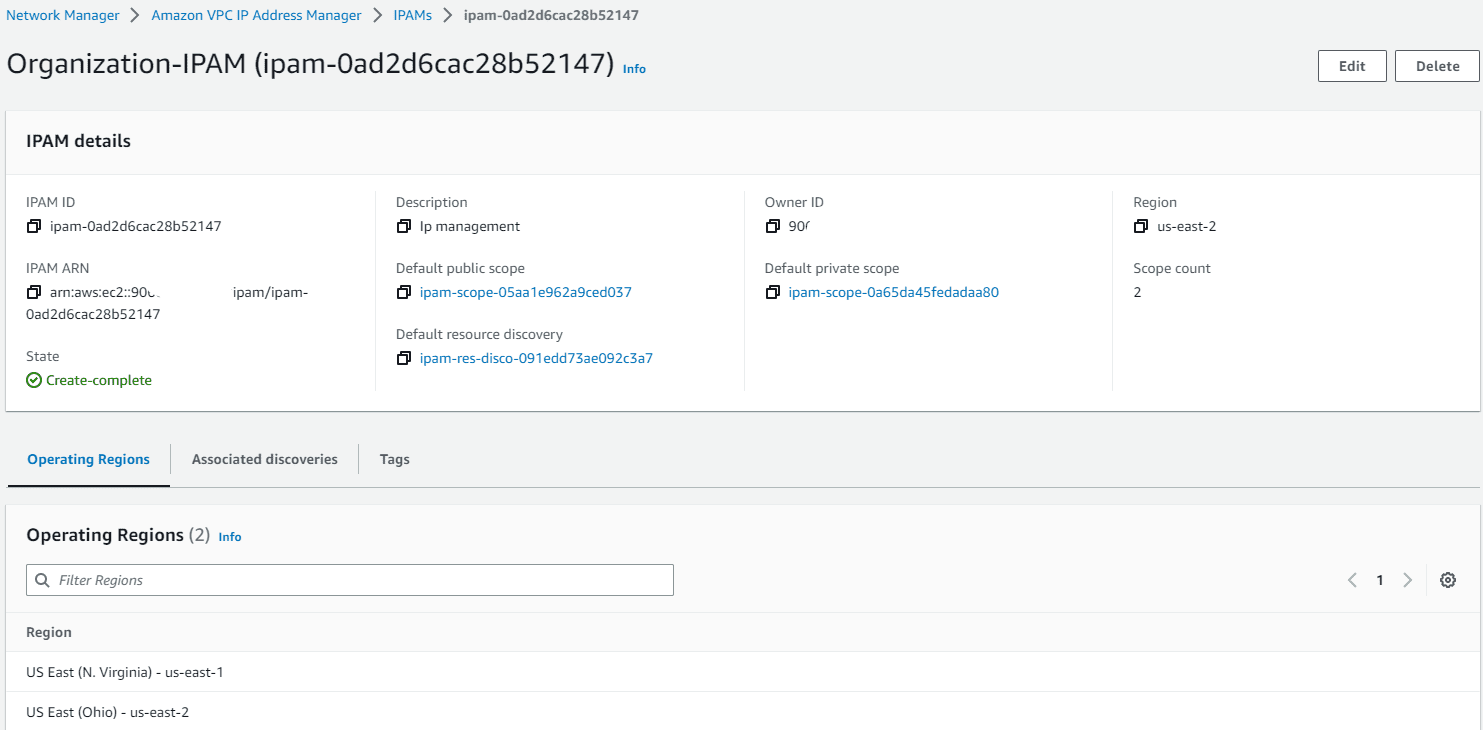
Task: Copy the default private scope ID icon
Action: [x=772, y=293]
